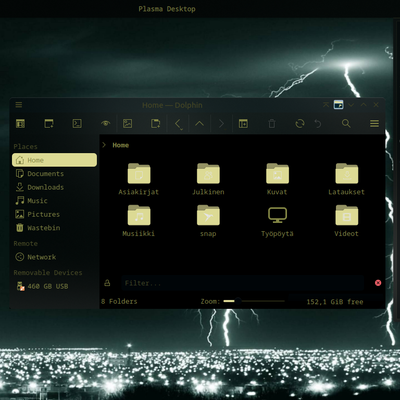
Task: Click the 152,1 GiB free status text
Action: pyautogui.click(x=335, y=302)
